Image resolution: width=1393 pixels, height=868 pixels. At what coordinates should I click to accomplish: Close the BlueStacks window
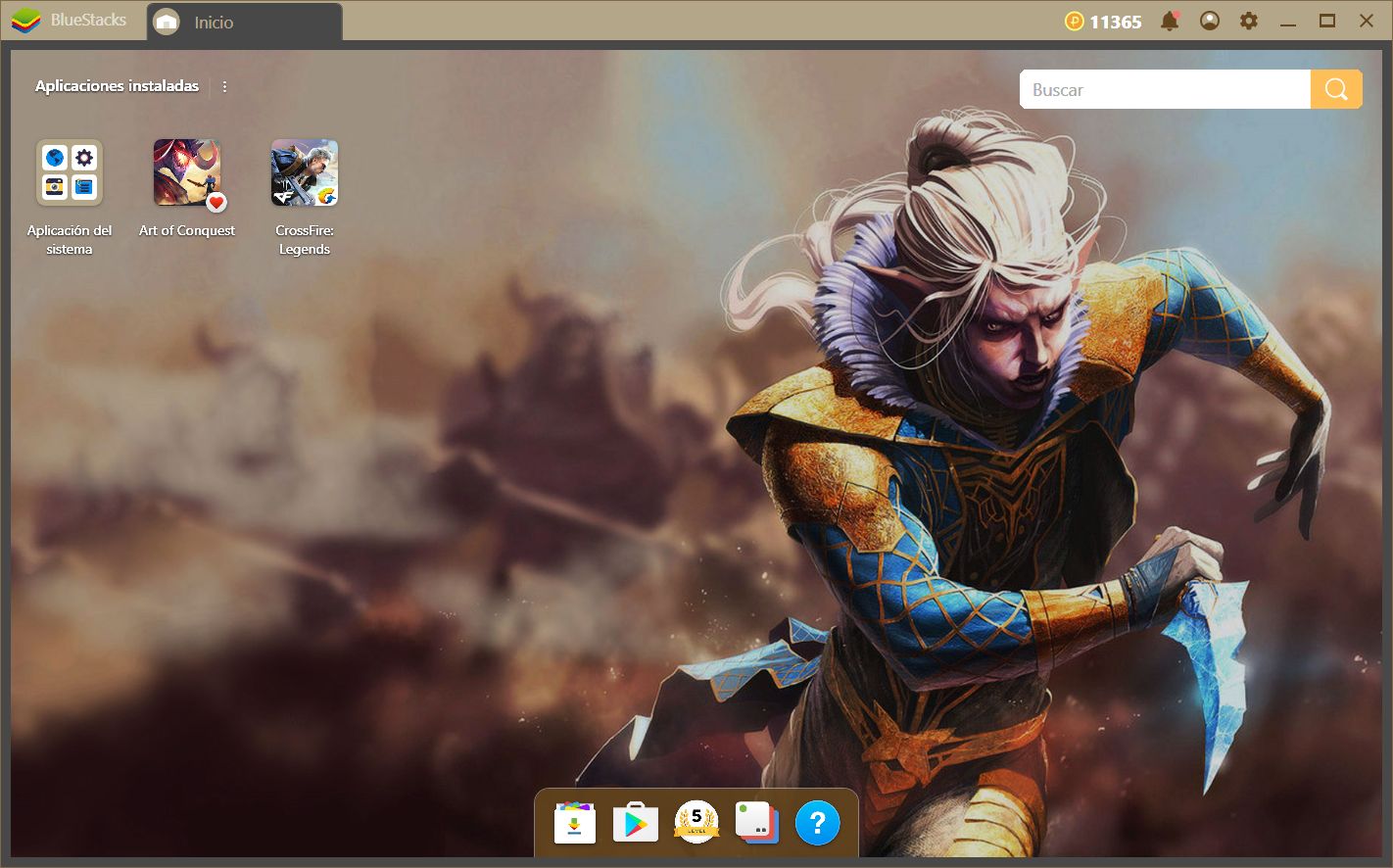click(x=1367, y=21)
